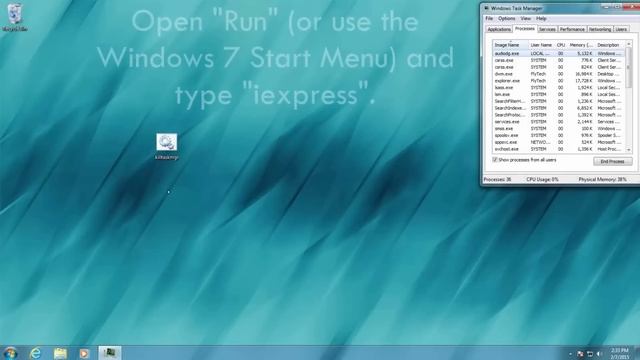Open the Windows Start button

point(11,353)
